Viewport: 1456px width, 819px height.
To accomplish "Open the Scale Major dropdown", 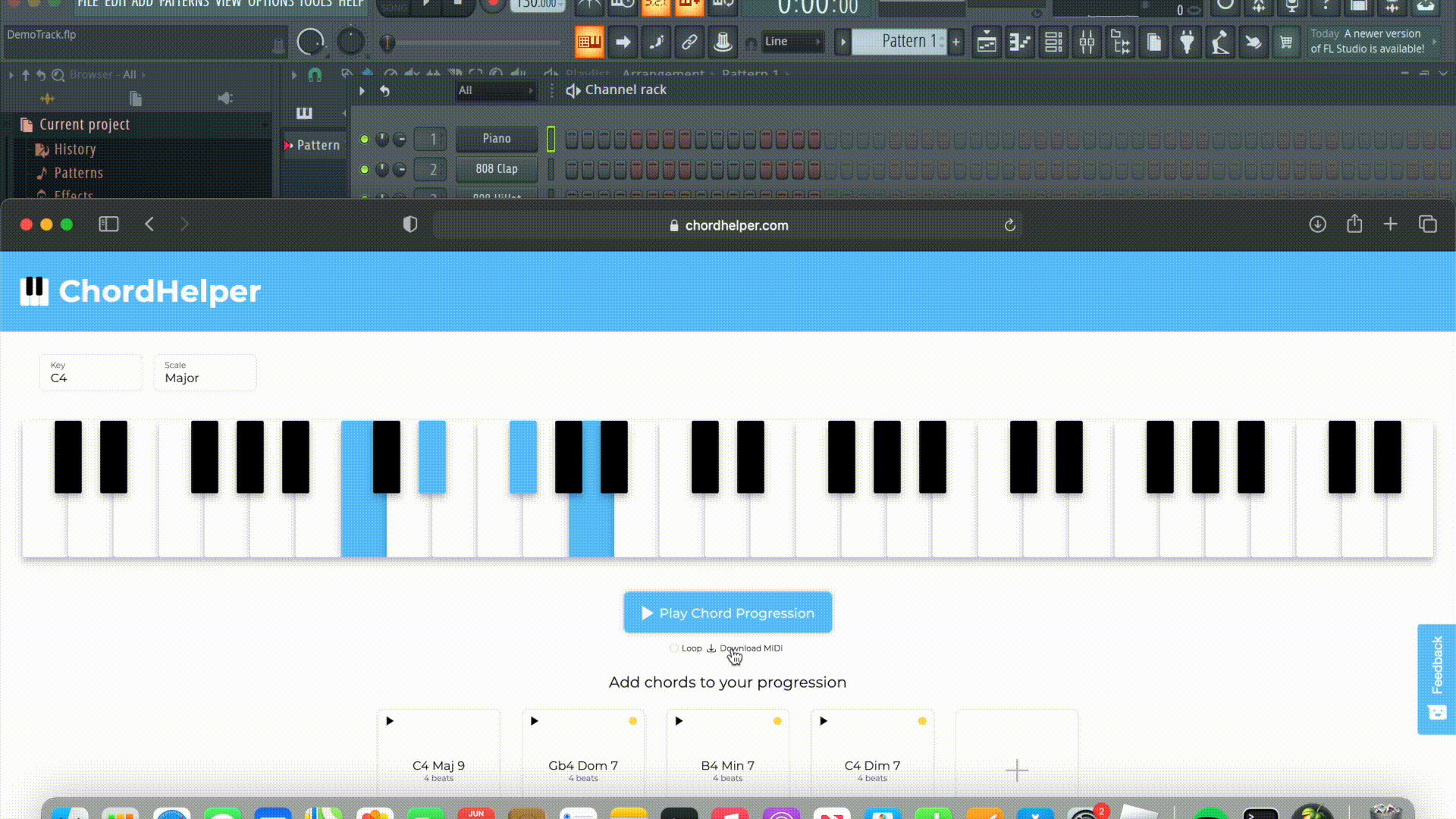I will point(205,372).
